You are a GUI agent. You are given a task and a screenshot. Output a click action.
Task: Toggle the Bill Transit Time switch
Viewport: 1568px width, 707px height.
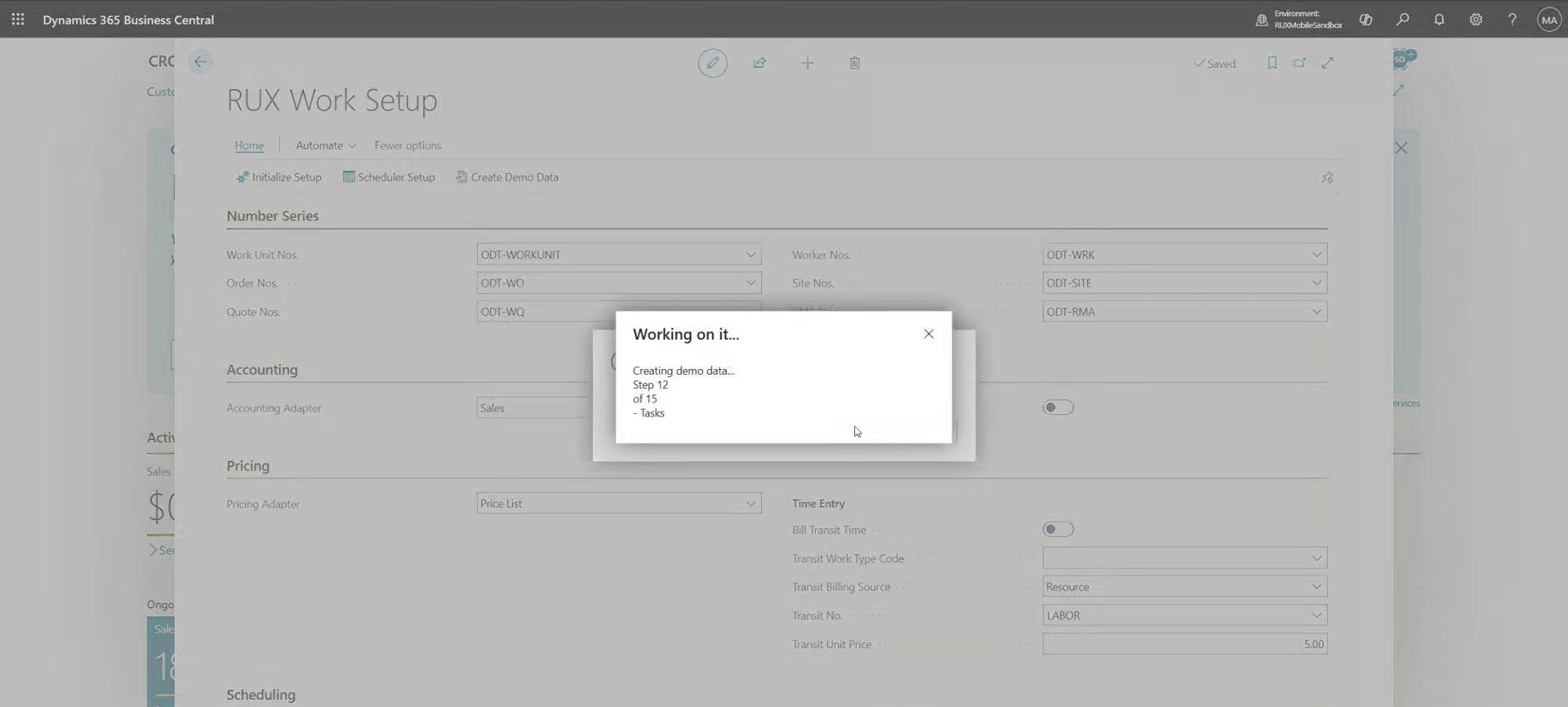1058,530
